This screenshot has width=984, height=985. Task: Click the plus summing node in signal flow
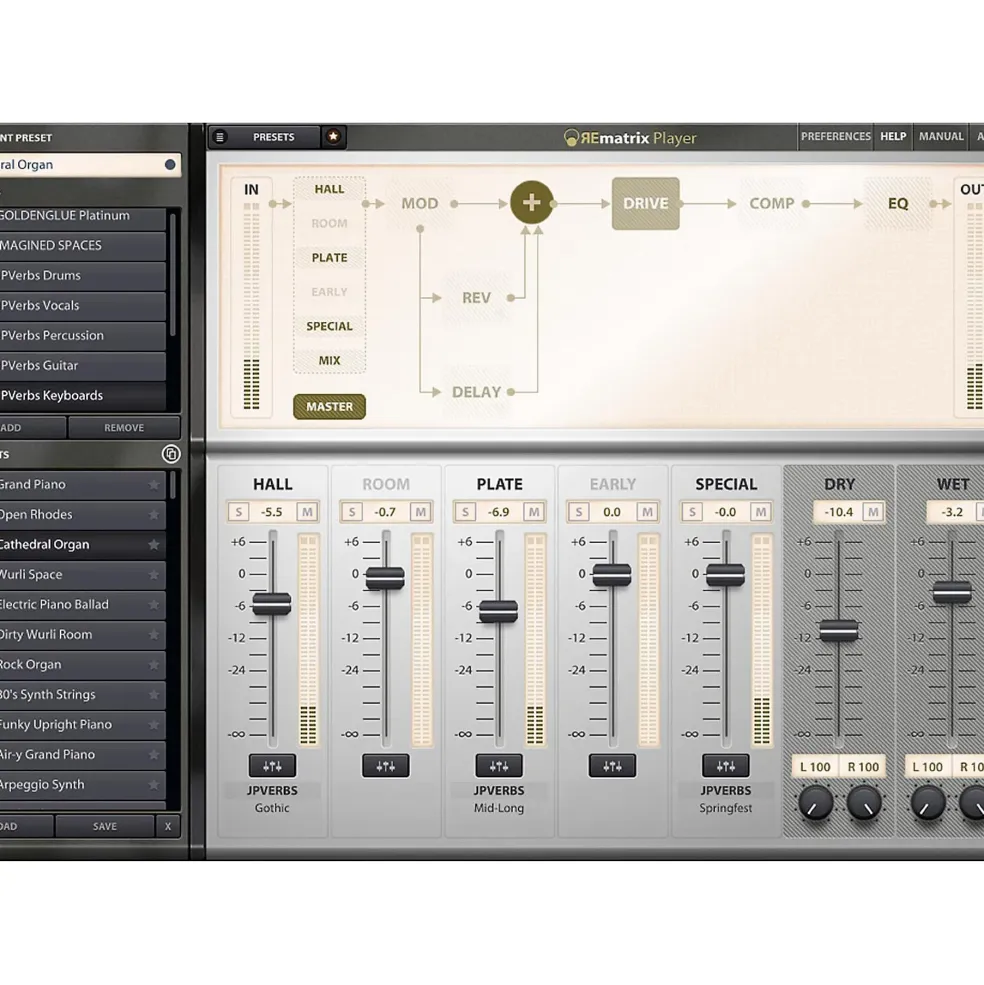point(532,203)
